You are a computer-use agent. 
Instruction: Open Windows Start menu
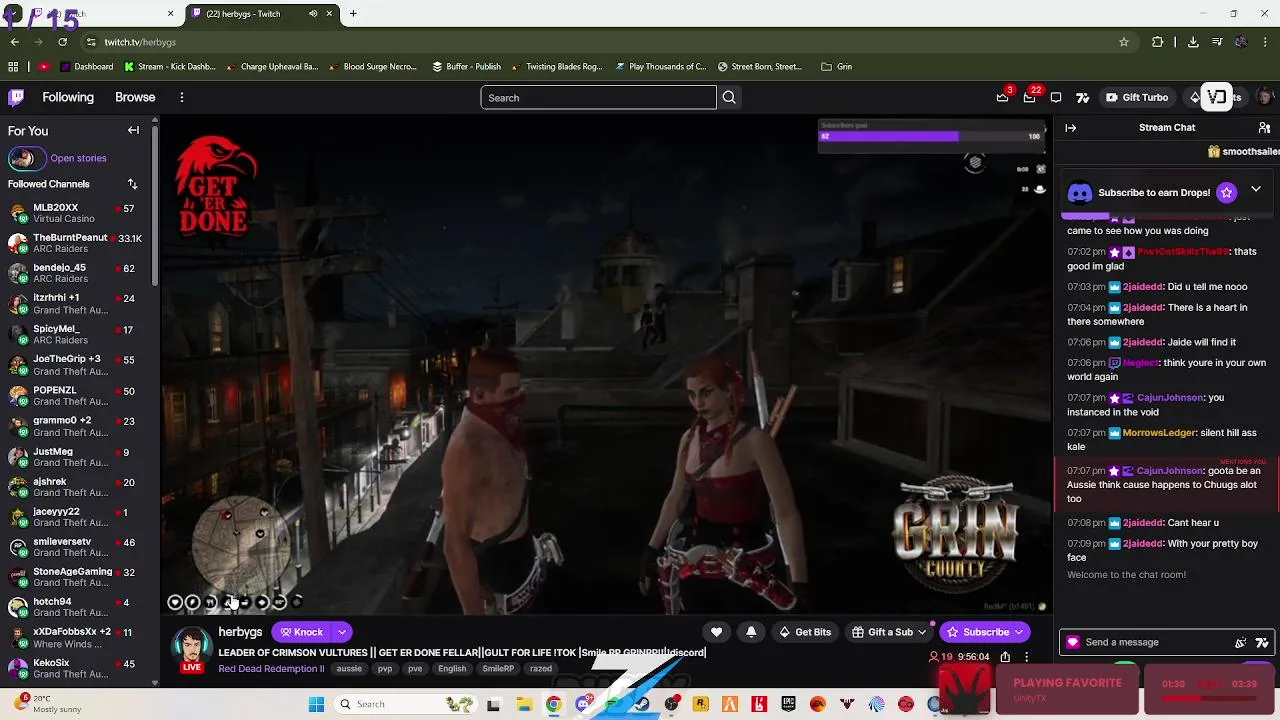[x=316, y=704]
